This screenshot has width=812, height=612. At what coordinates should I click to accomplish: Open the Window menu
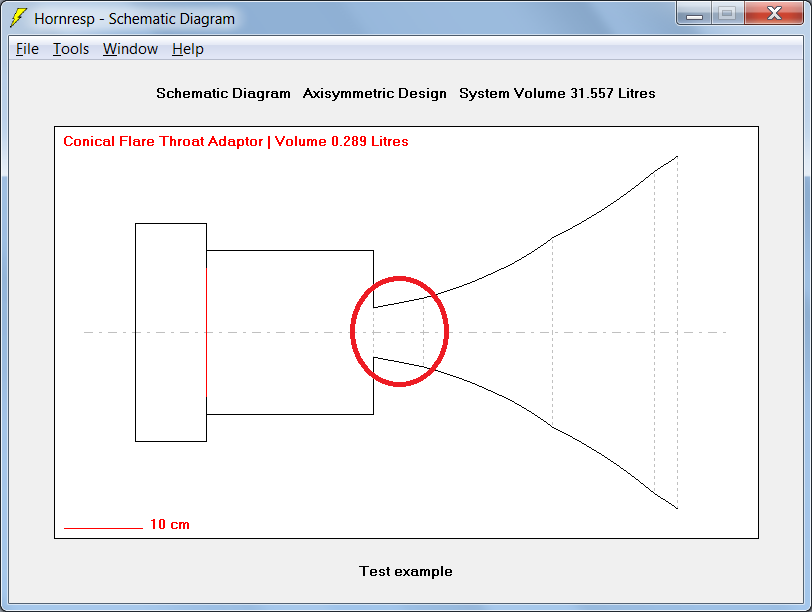(x=130, y=49)
